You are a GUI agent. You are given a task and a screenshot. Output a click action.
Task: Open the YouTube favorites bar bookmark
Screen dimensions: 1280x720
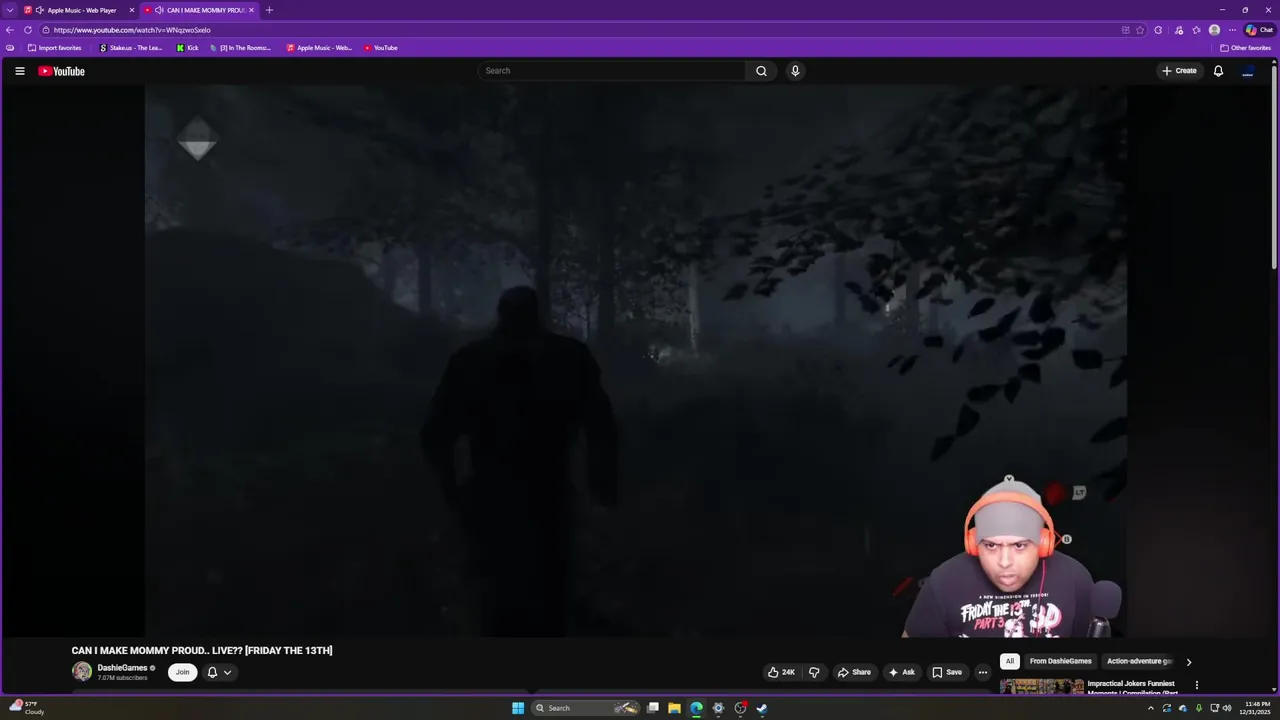point(381,48)
